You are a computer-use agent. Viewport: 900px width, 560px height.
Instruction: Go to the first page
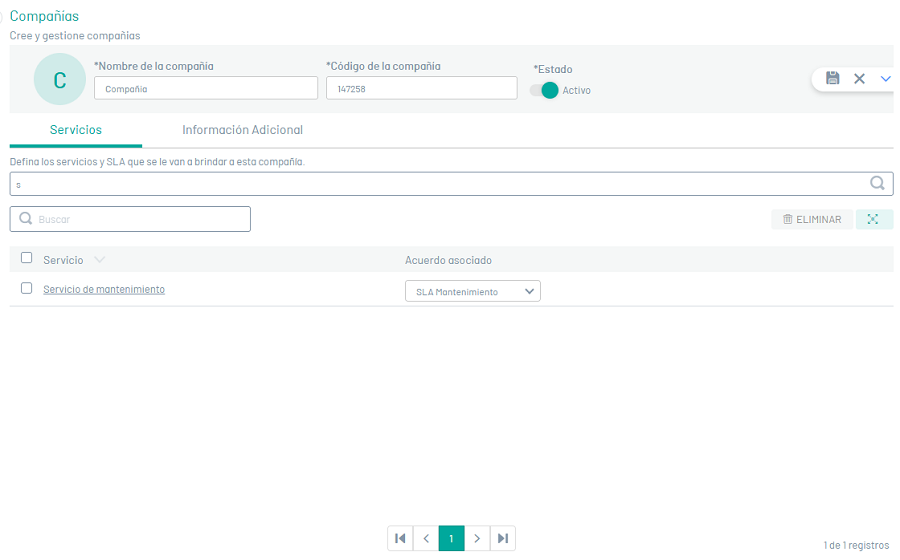(400, 538)
